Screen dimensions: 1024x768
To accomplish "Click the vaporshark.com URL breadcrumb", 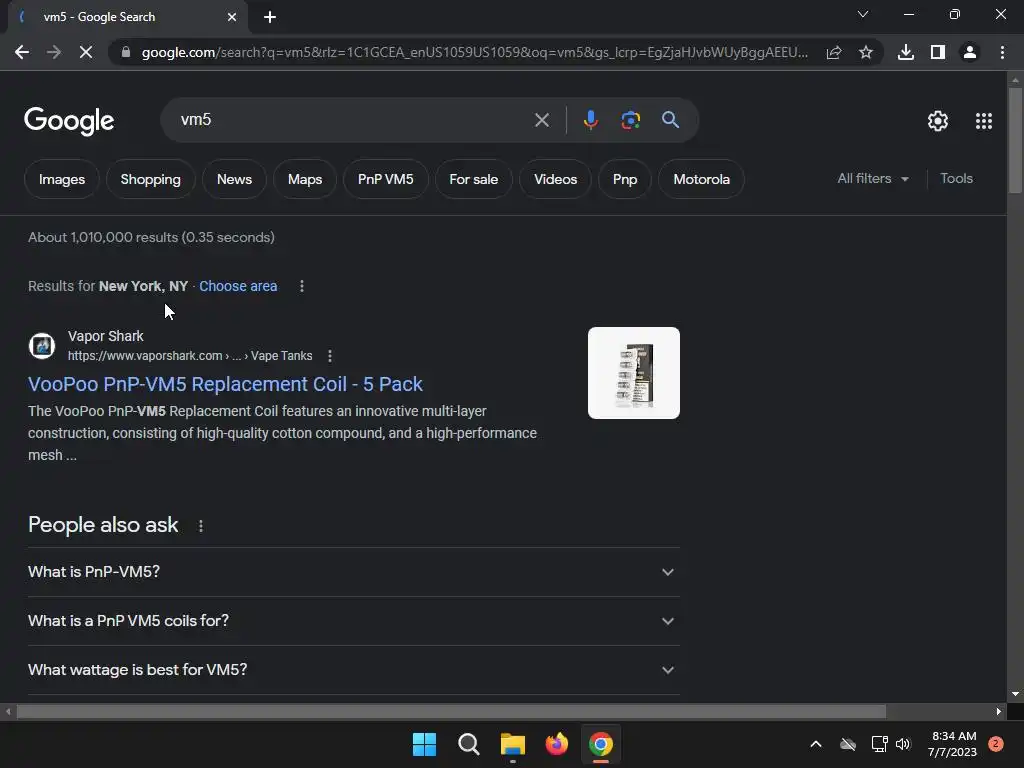I will tap(189, 356).
